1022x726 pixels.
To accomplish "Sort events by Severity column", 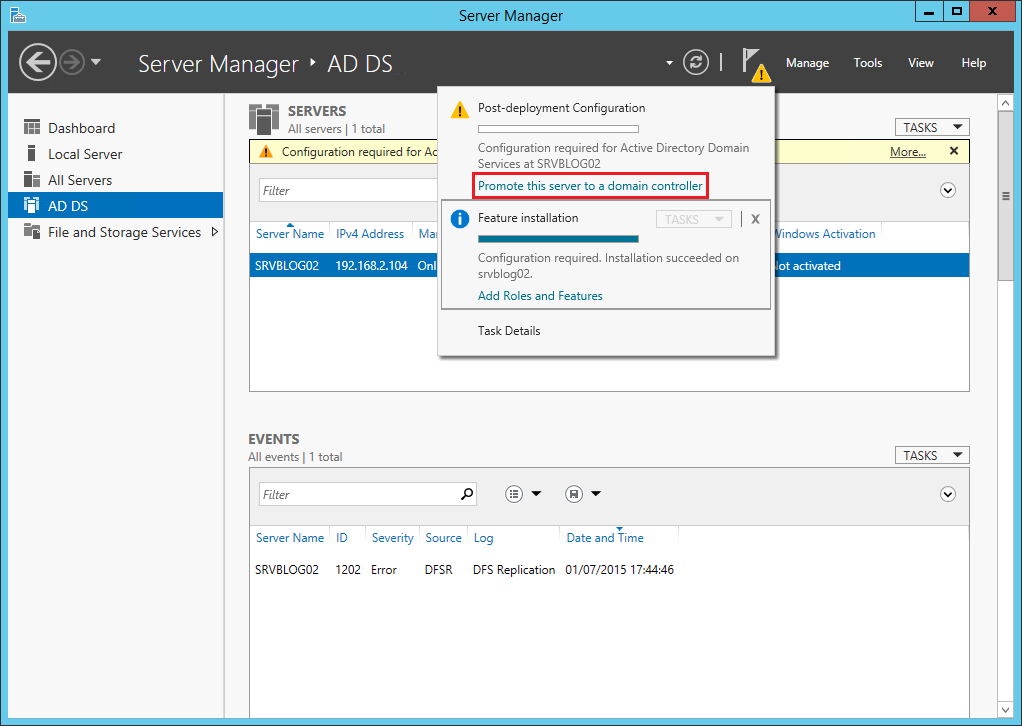I will click(392, 538).
